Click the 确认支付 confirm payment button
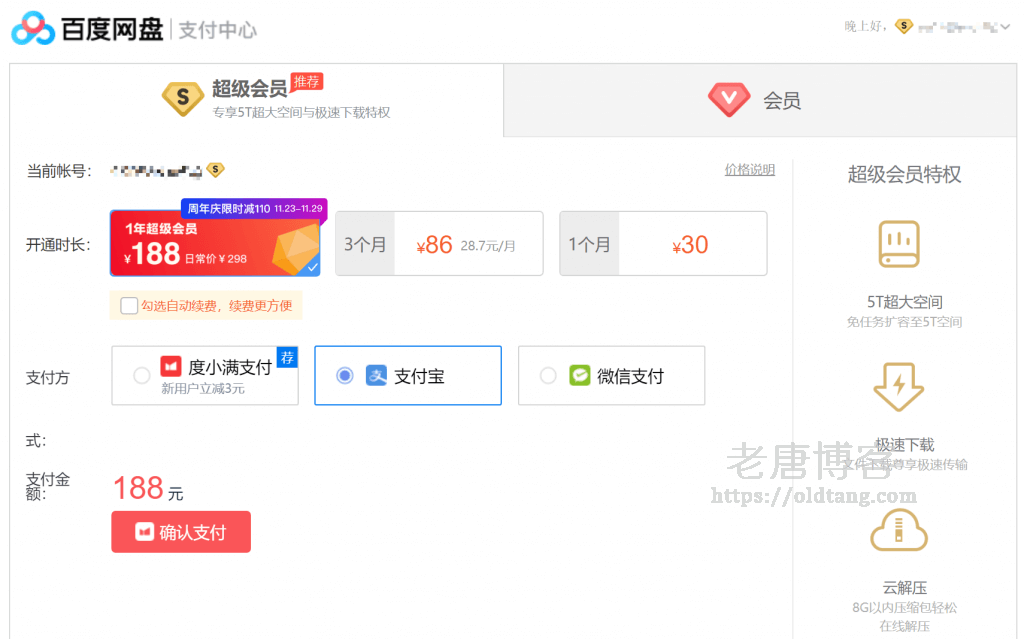Screen dimensions: 1024x639 click(x=181, y=532)
